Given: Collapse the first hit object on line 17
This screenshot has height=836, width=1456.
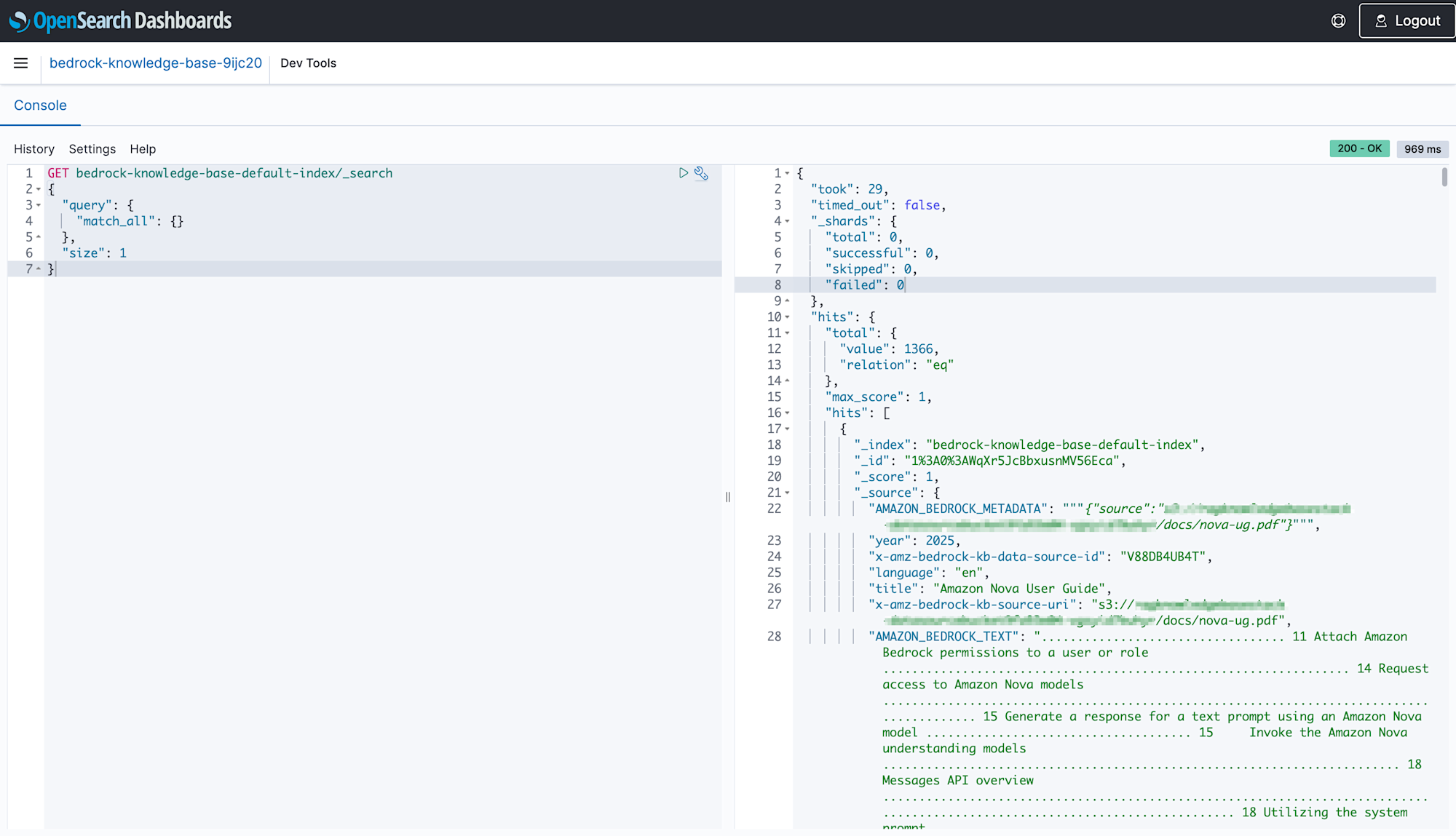Looking at the screenshot, I should coord(787,429).
